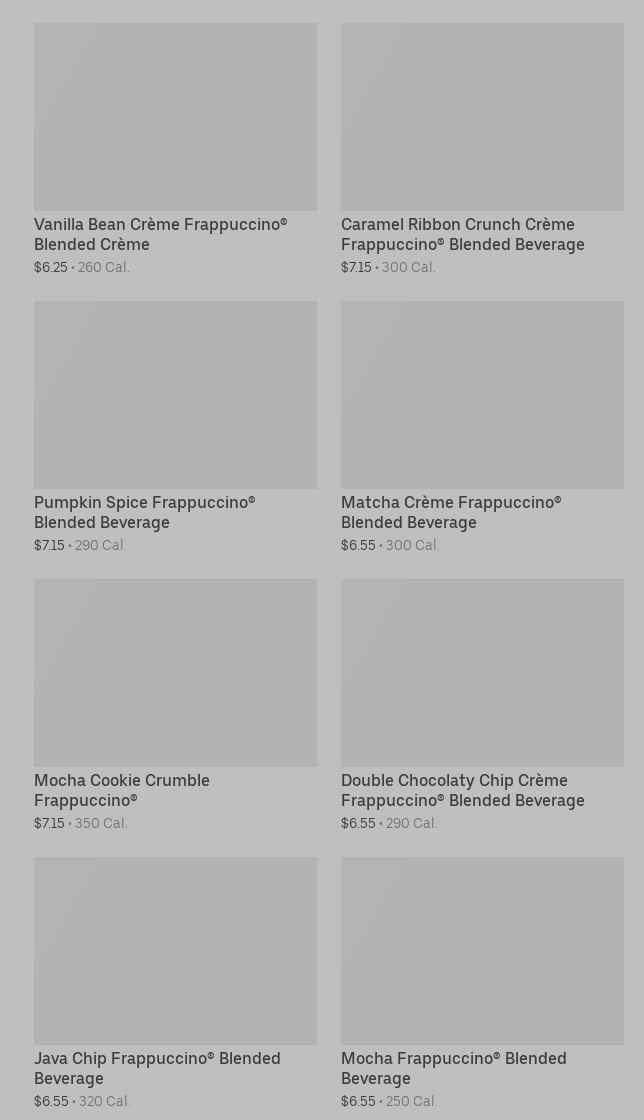Click Caramel Ribbon Crunch Crème title

tap(462, 234)
